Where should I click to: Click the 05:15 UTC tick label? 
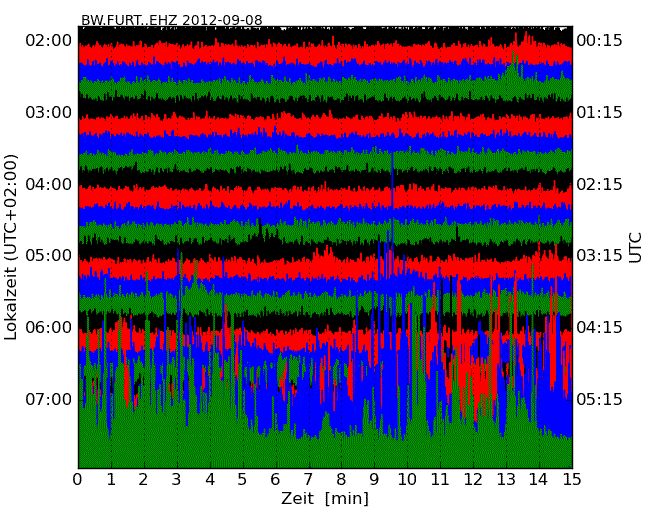[599, 399]
